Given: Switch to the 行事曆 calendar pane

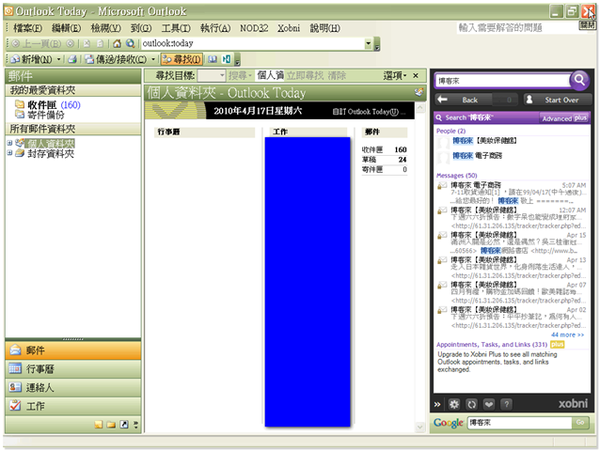Looking at the screenshot, I should coord(73,369).
